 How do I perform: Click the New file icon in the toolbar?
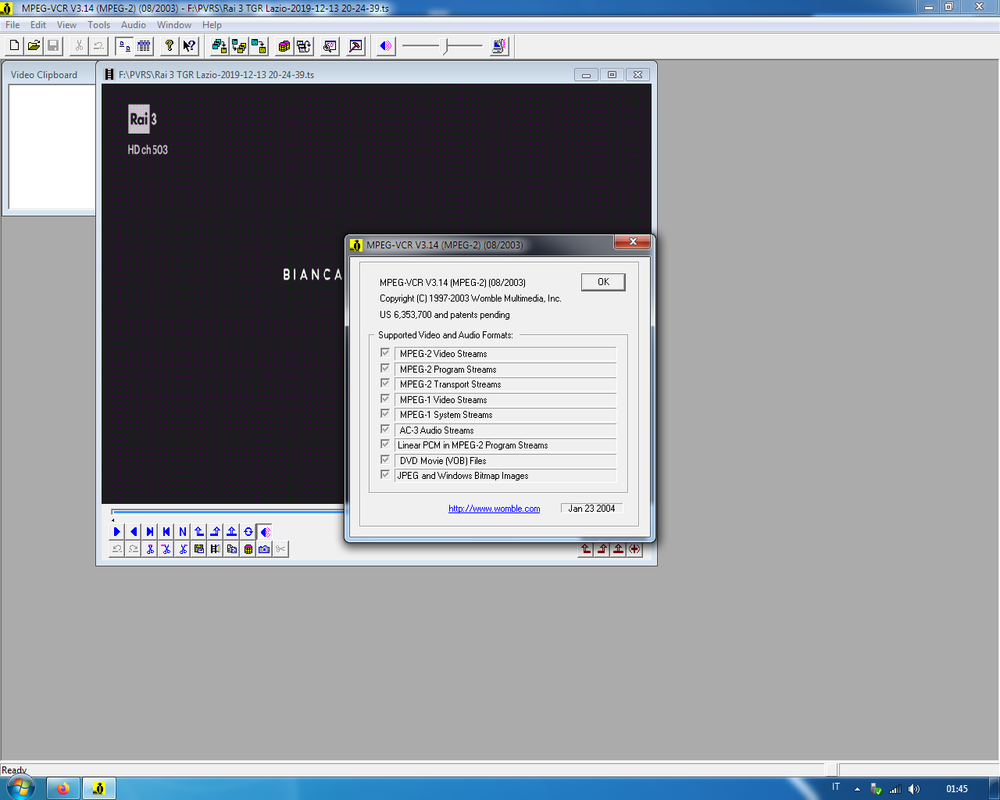click(x=14, y=46)
